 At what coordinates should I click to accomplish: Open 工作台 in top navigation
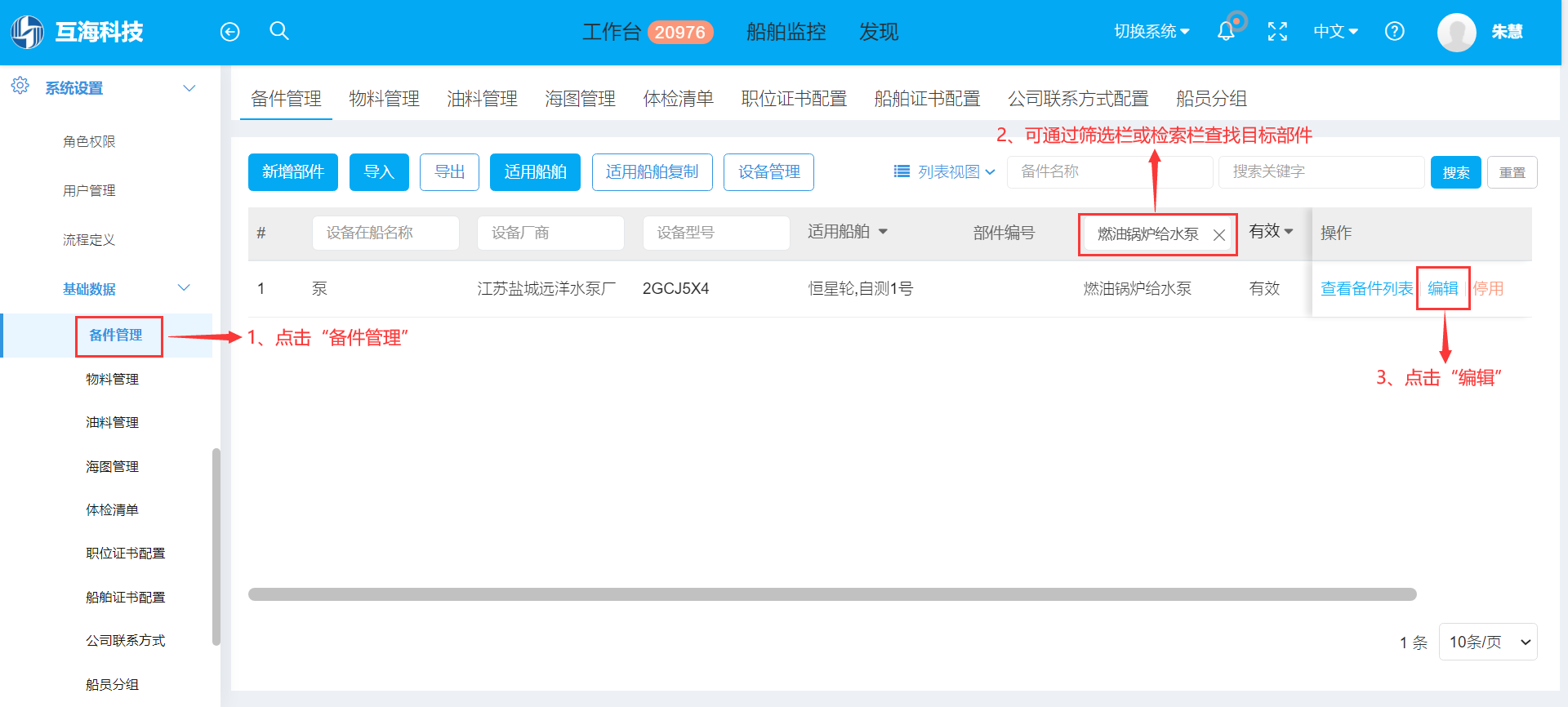point(612,32)
